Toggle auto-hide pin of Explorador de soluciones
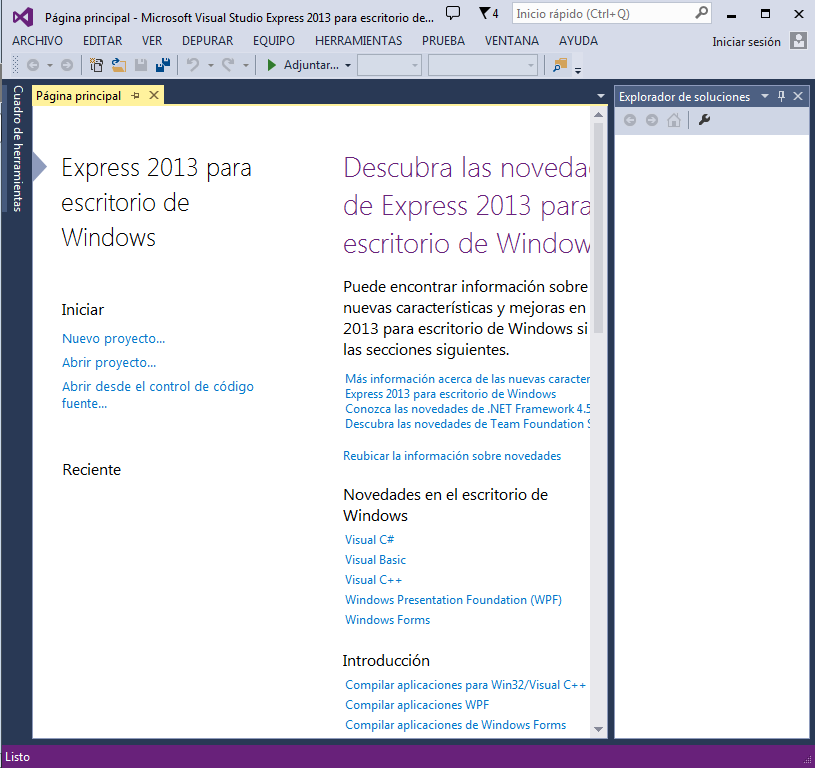 pyautogui.click(x=781, y=96)
